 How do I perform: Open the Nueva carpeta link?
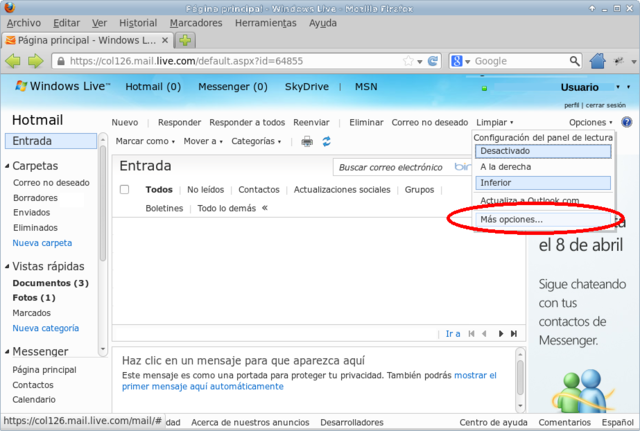(42, 243)
